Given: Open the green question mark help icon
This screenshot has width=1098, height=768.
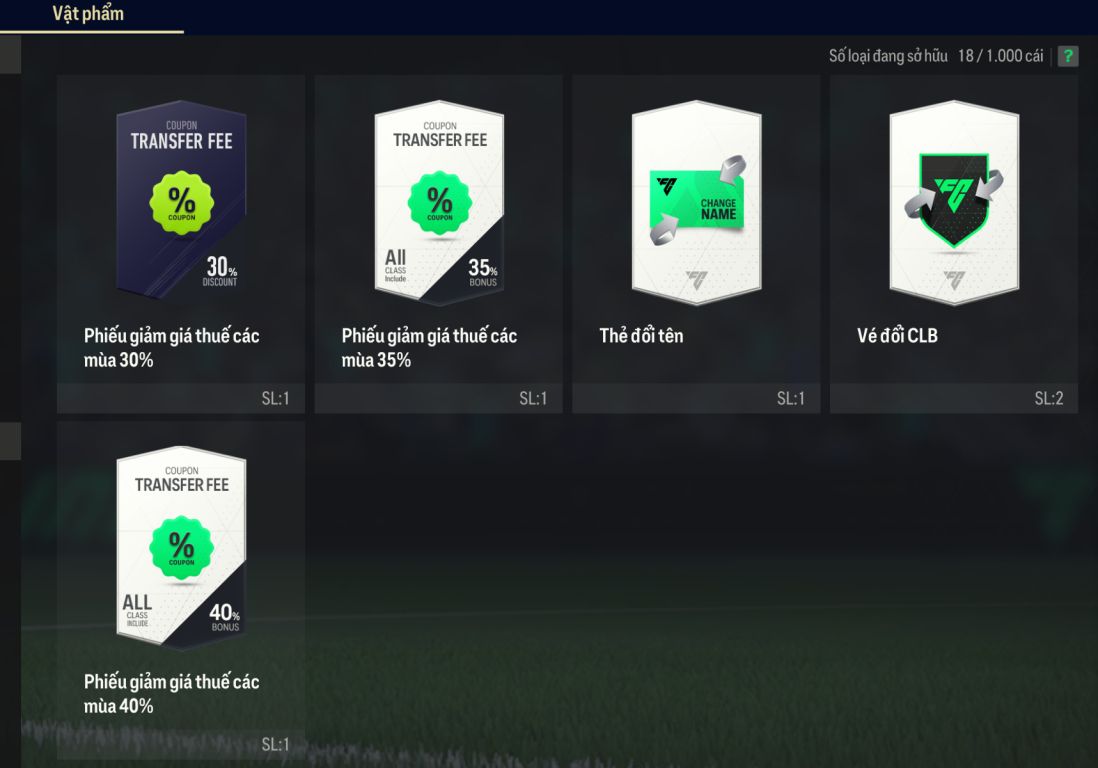Looking at the screenshot, I should (1067, 56).
